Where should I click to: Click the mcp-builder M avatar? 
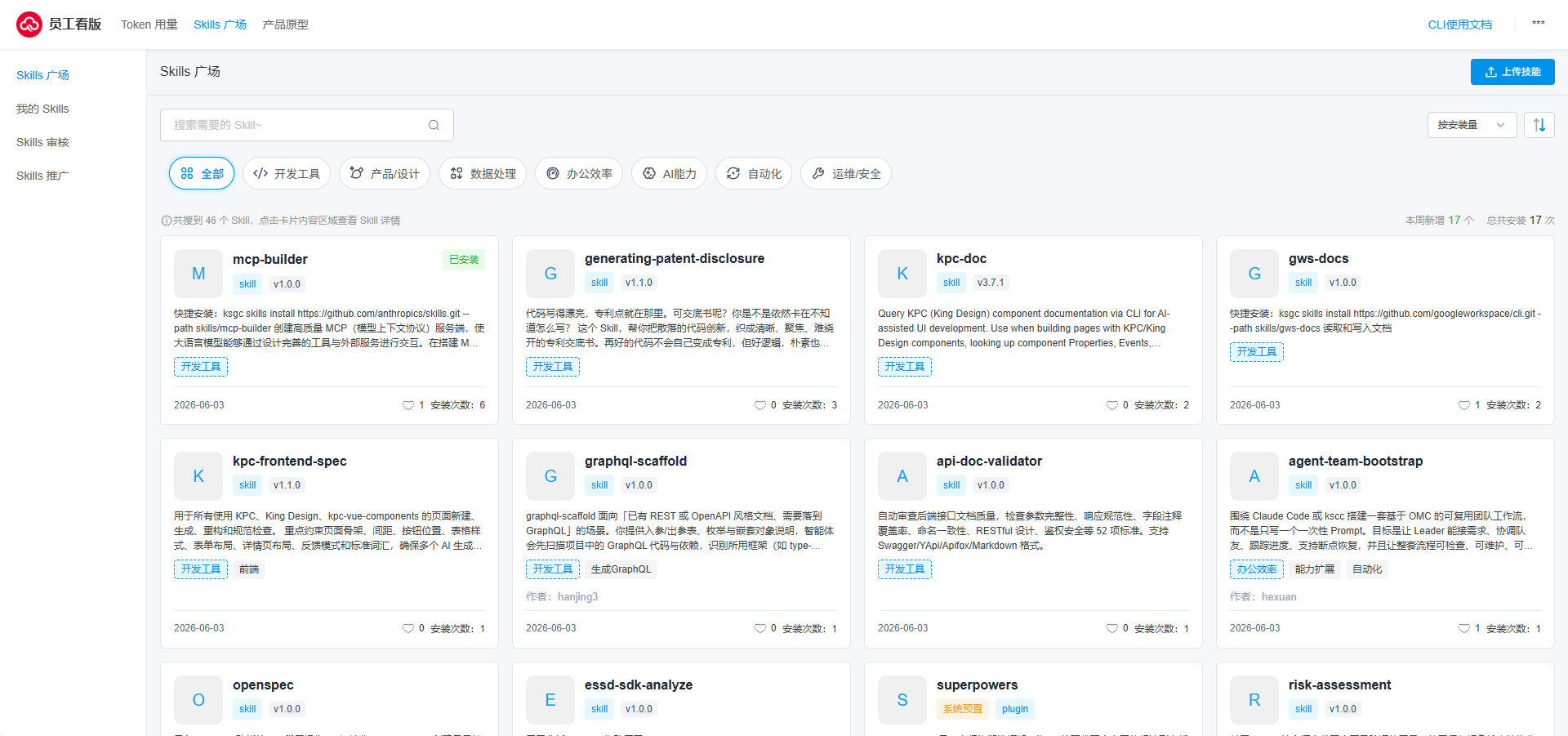[198, 274]
